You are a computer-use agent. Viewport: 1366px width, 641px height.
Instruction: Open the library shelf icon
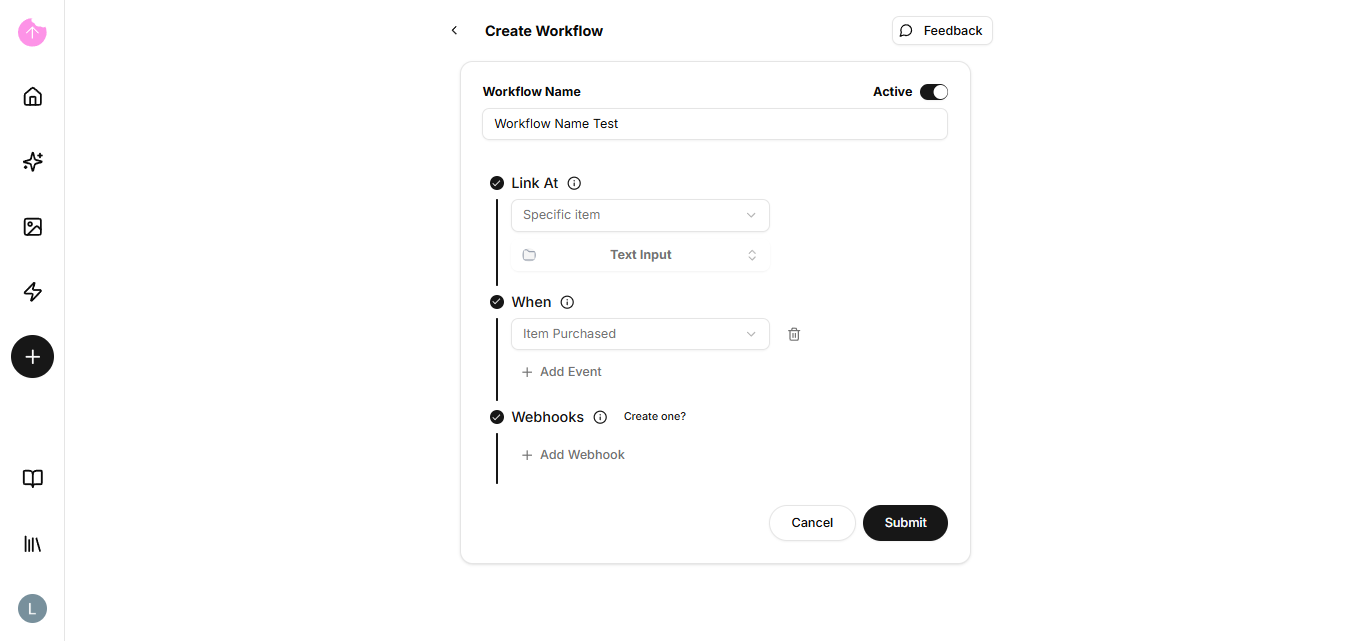pyautogui.click(x=33, y=544)
